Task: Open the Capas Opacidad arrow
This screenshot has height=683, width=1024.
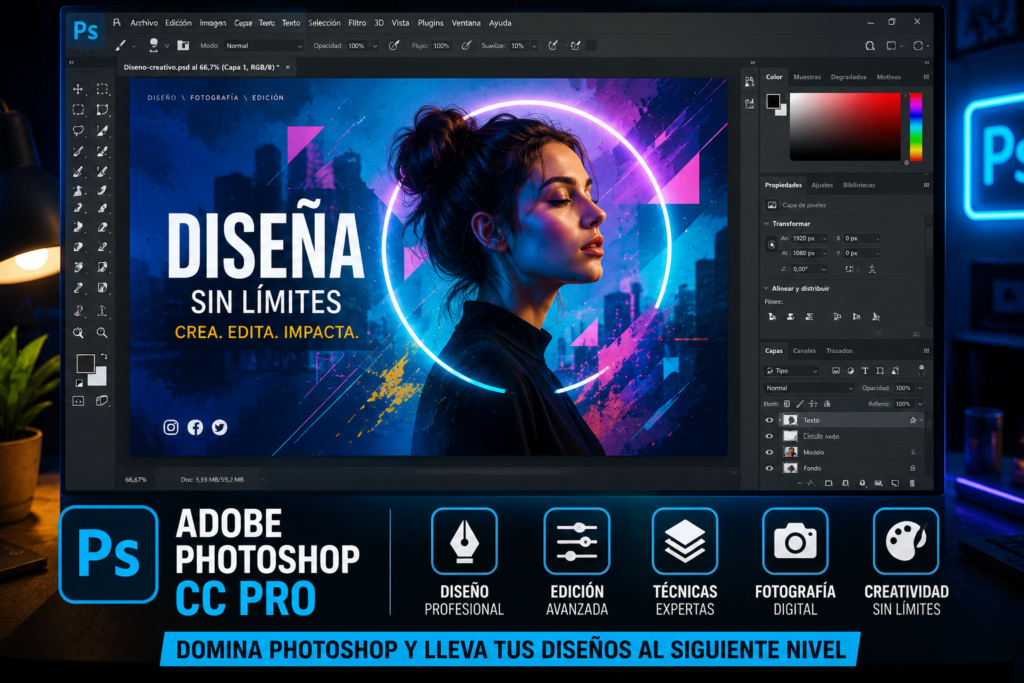Action: pyautogui.click(x=920, y=388)
